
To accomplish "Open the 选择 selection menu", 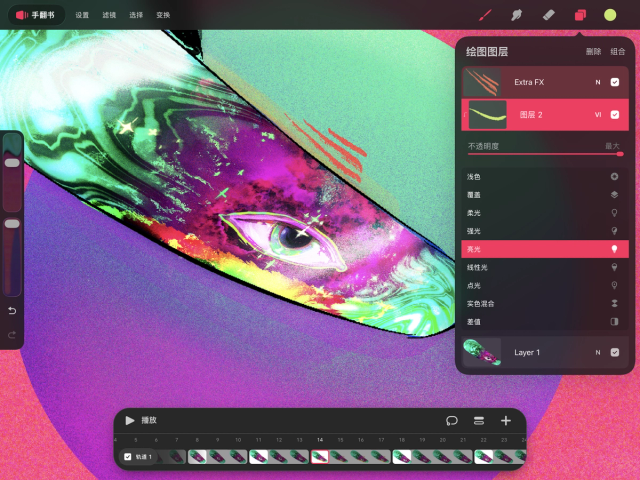I will pyautogui.click(x=136, y=15).
